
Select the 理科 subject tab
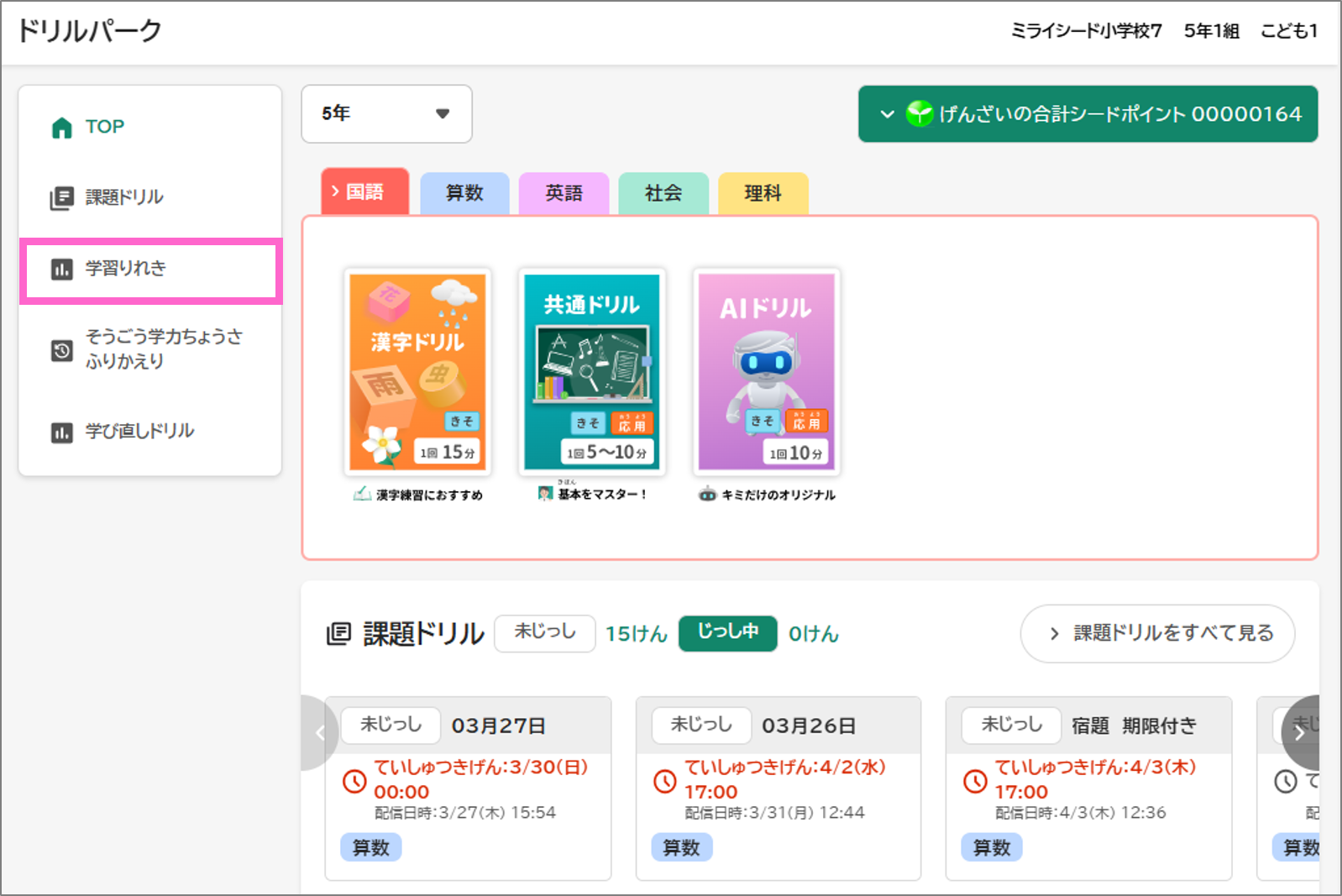763,193
